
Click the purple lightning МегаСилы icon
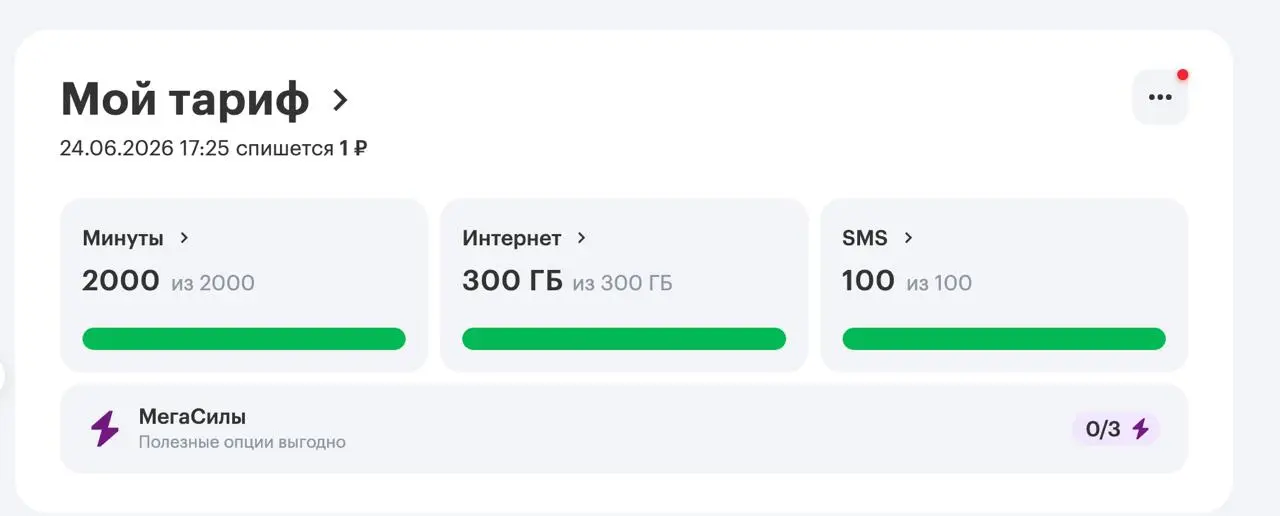pyautogui.click(x=105, y=428)
